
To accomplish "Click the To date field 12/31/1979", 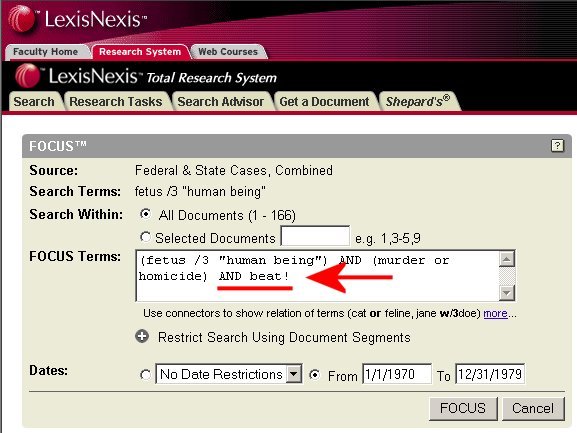I will pos(490,374).
